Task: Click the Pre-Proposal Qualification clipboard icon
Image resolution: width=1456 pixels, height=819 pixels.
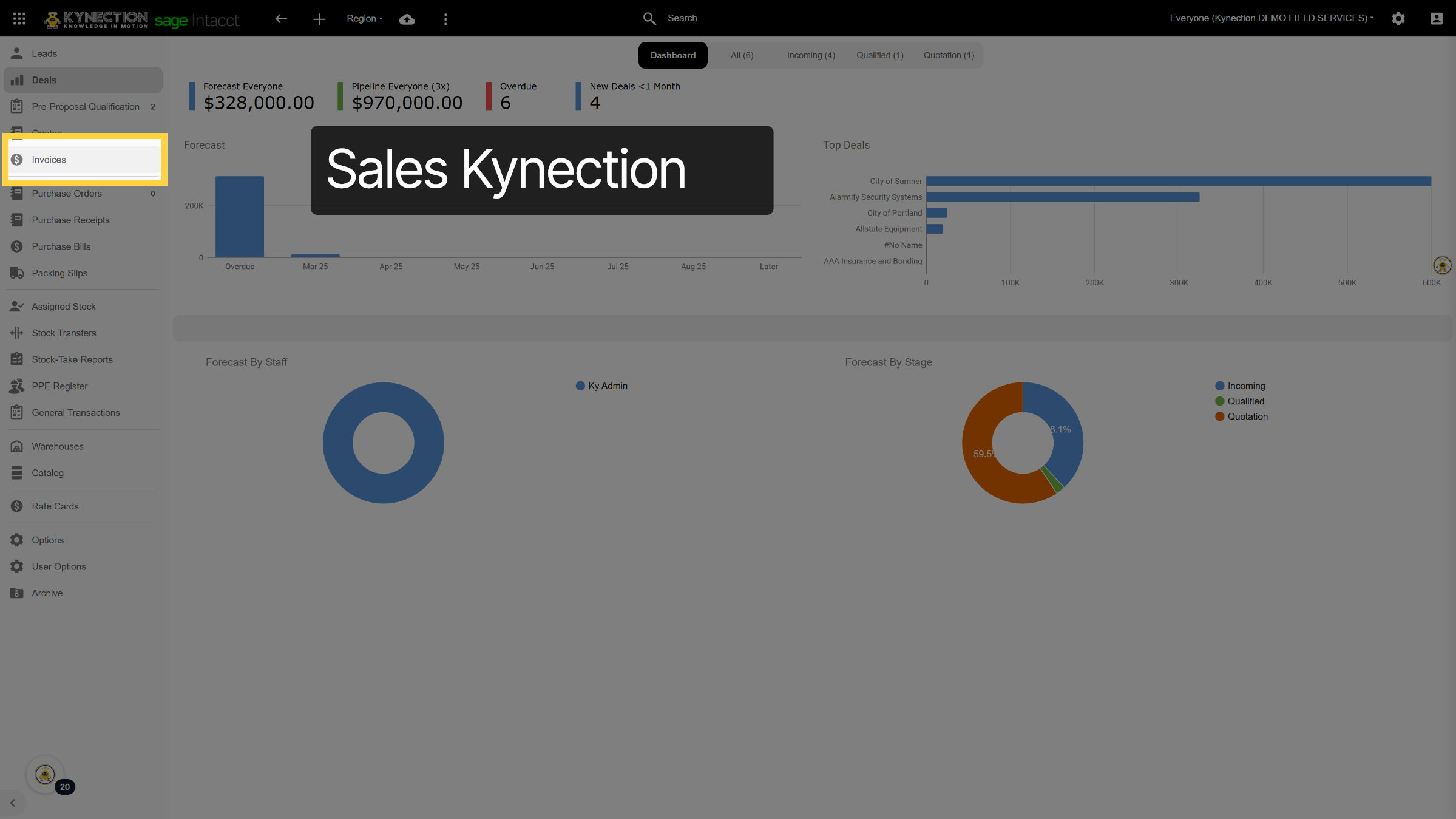Action: pyautogui.click(x=17, y=107)
